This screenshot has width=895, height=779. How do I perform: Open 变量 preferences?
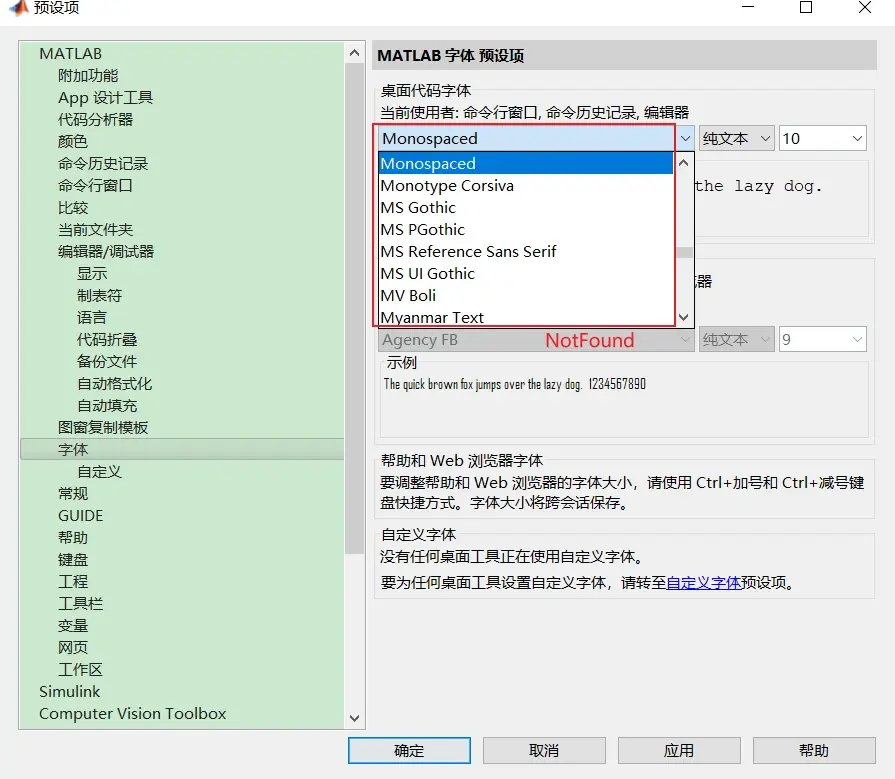(72, 625)
